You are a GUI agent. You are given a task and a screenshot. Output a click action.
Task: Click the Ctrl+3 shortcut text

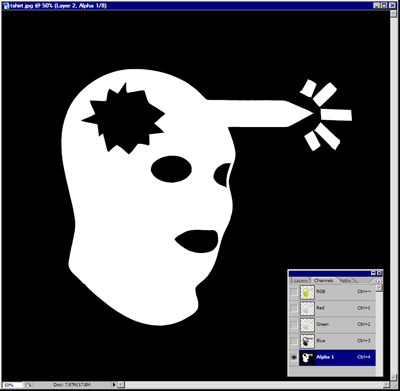[x=364, y=340]
